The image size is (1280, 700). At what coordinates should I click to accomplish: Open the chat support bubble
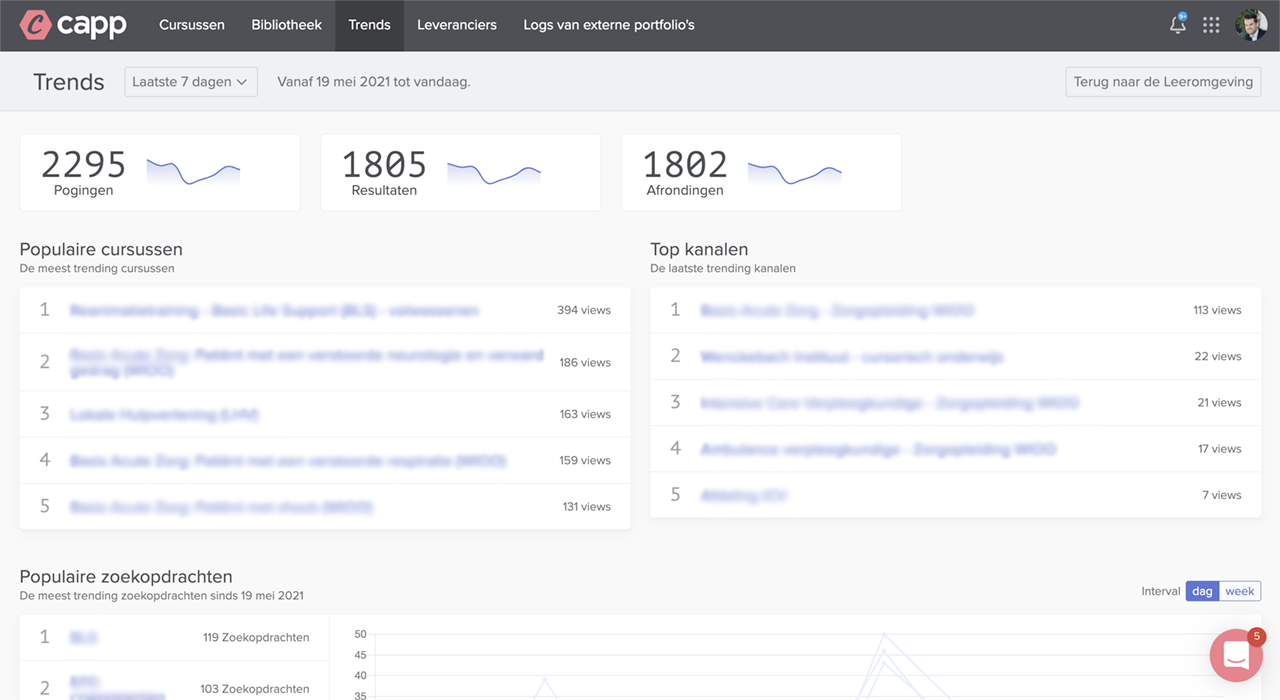point(1236,655)
